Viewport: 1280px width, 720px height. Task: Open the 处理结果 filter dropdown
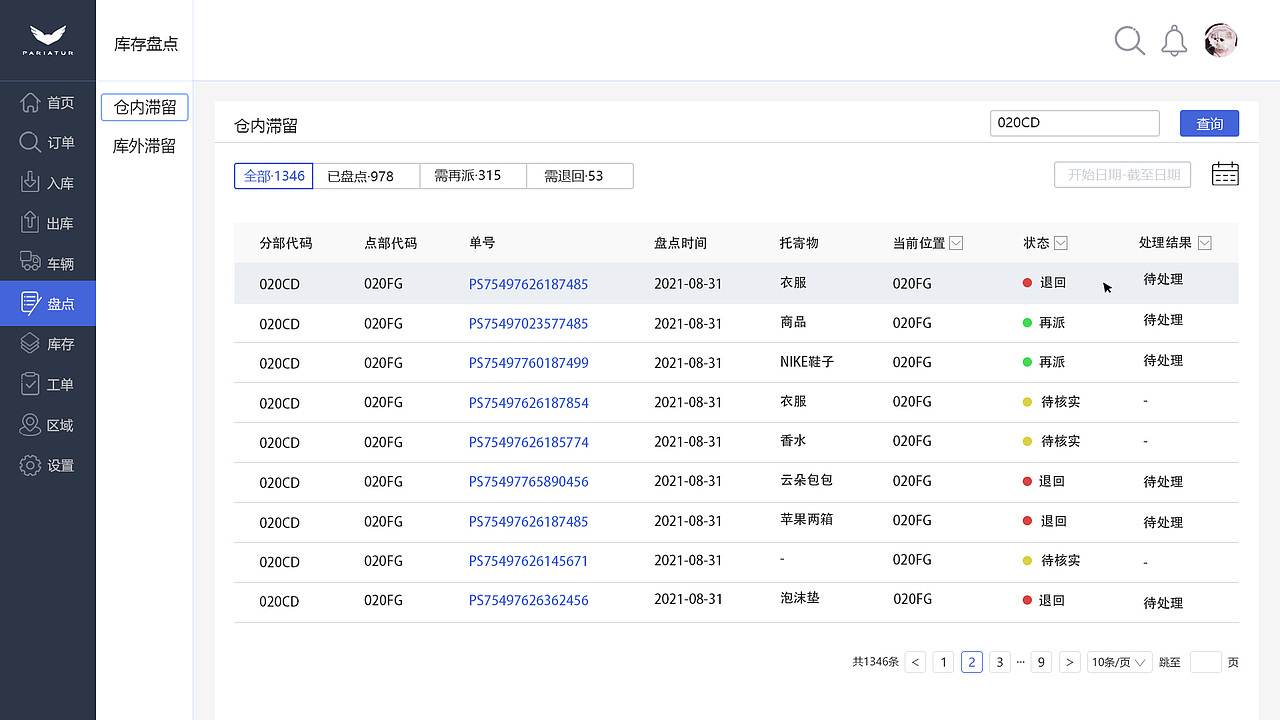[x=1204, y=242]
